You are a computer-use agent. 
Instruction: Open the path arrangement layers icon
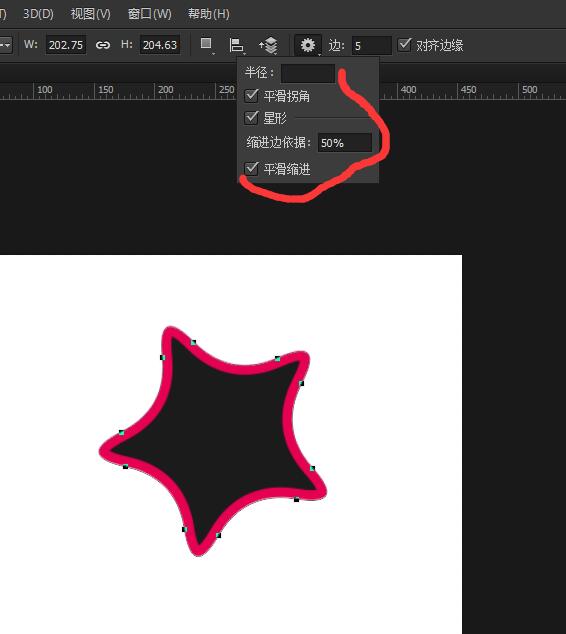point(268,45)
